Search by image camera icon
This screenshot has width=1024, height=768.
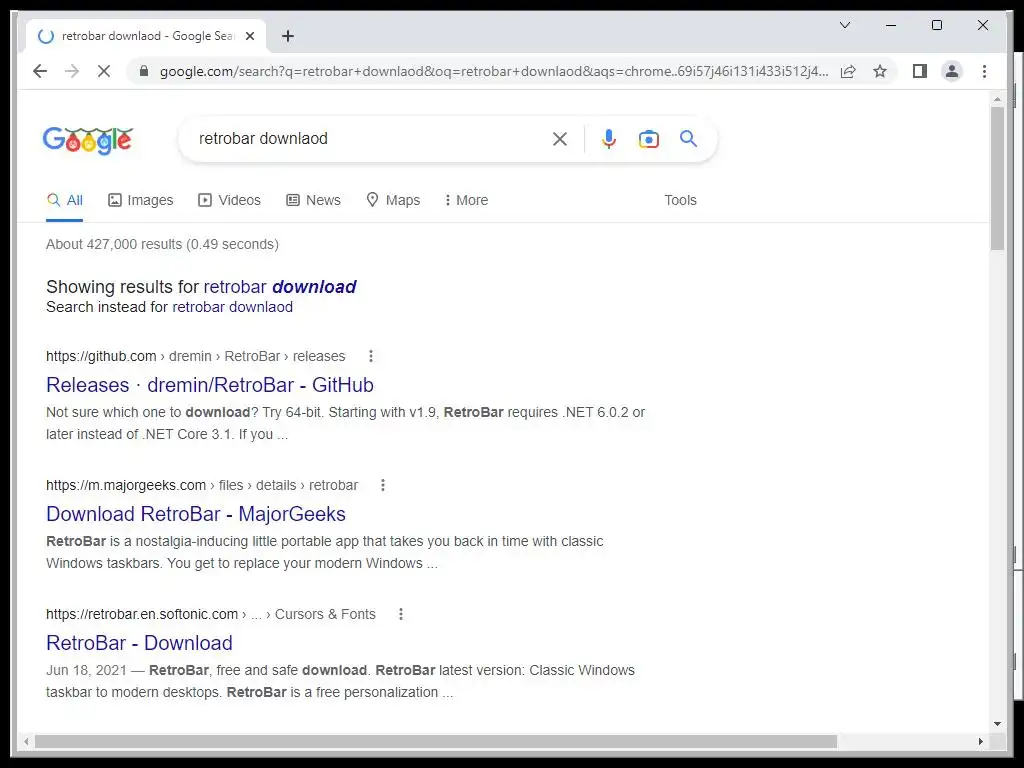pos(648,138)
